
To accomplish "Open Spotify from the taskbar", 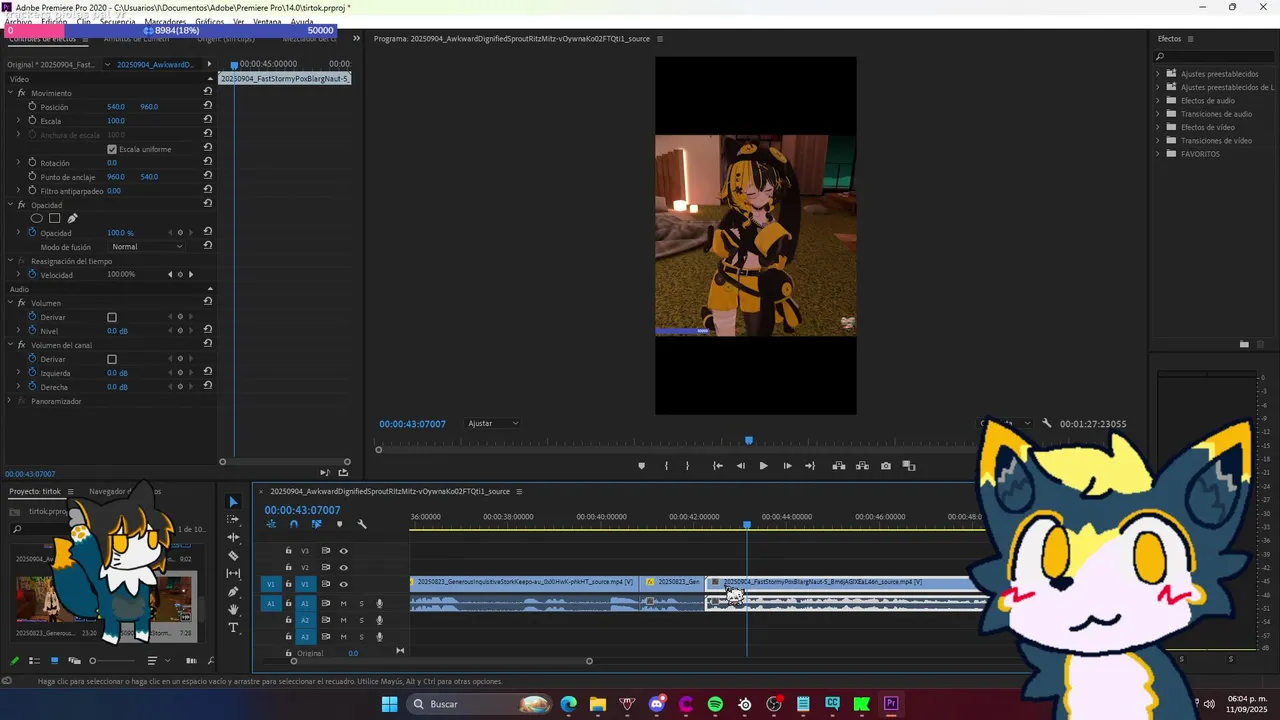I will pos(715,704).
